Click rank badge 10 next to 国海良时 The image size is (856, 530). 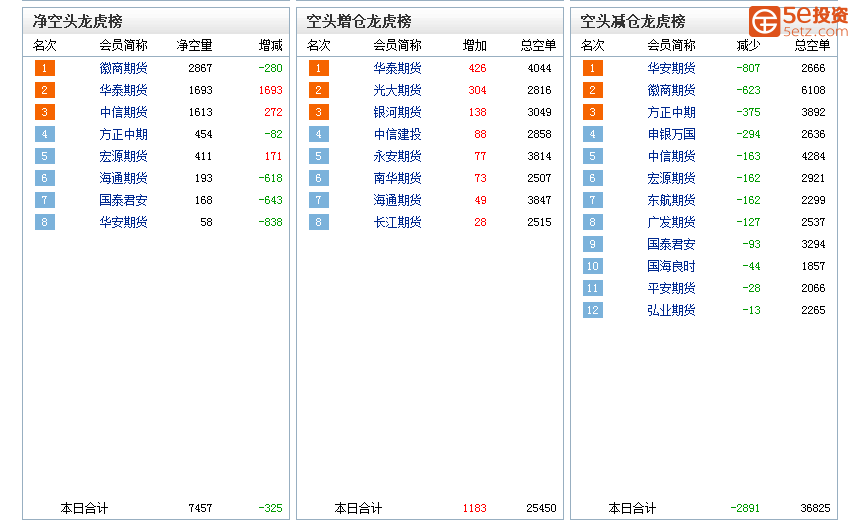coord(593,266)
